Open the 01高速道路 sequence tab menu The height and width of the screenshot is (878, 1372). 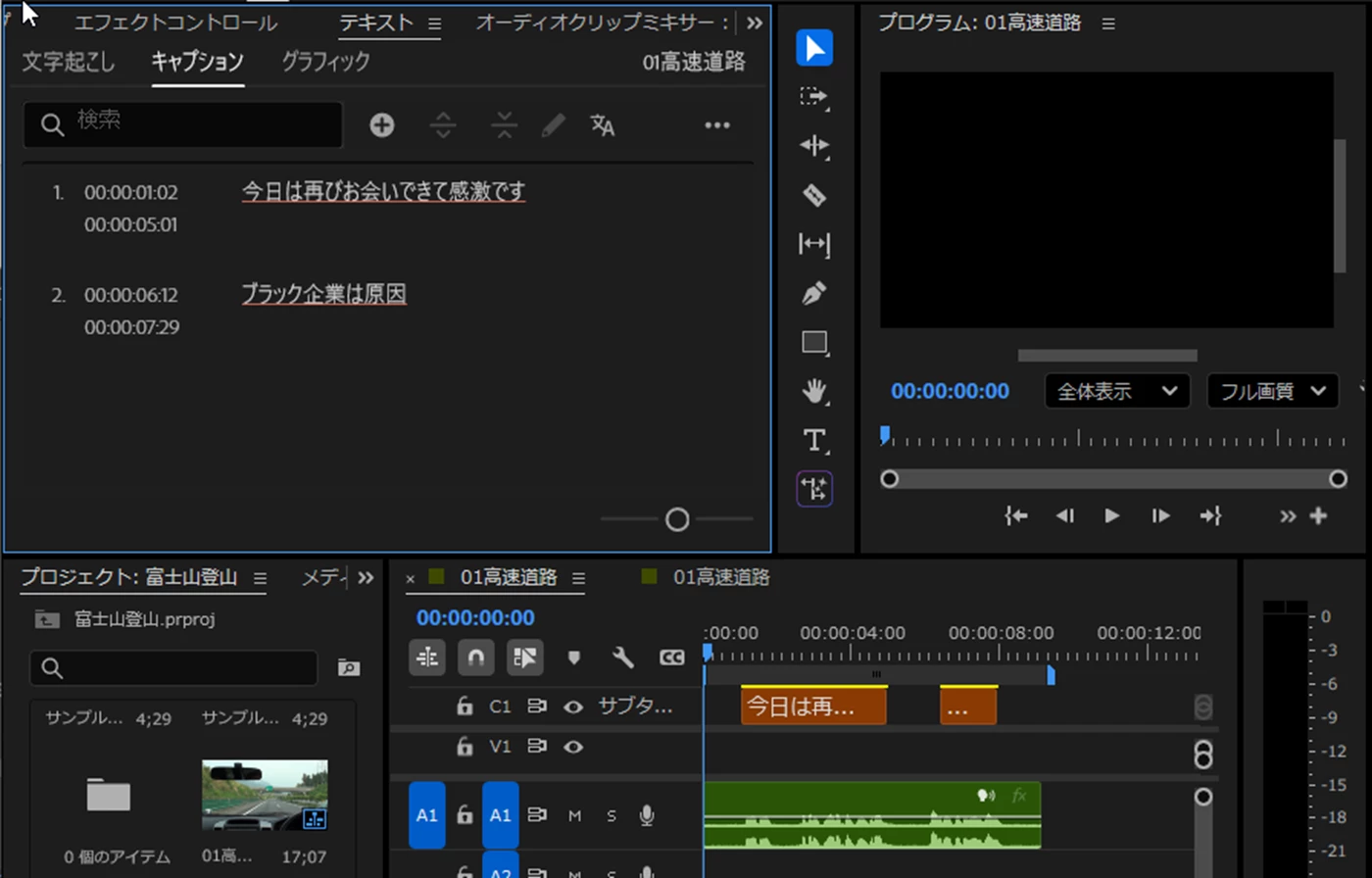pyautogui.click(x=578, y=578)
